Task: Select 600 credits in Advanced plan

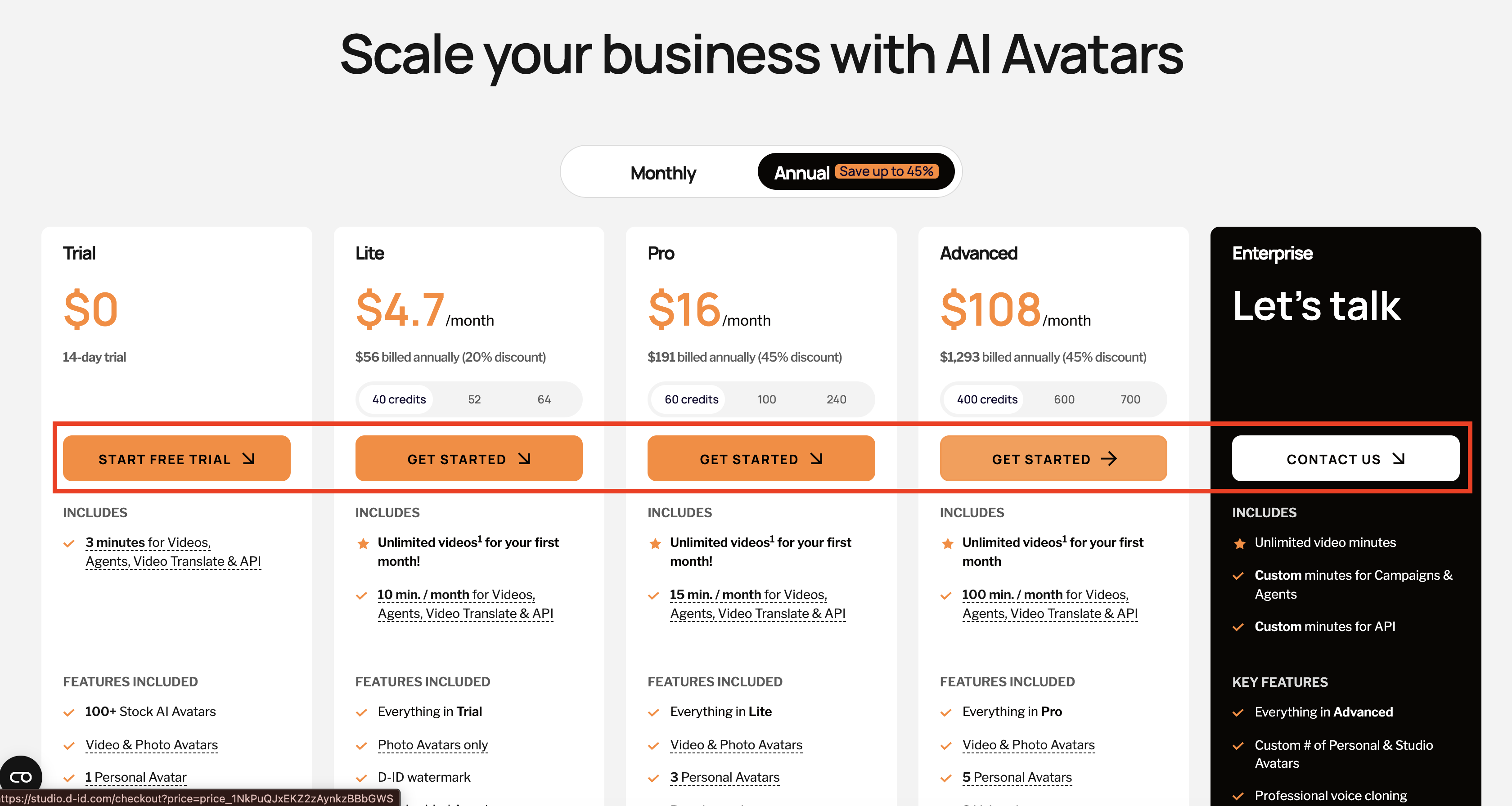Action: pos(1064,399)
